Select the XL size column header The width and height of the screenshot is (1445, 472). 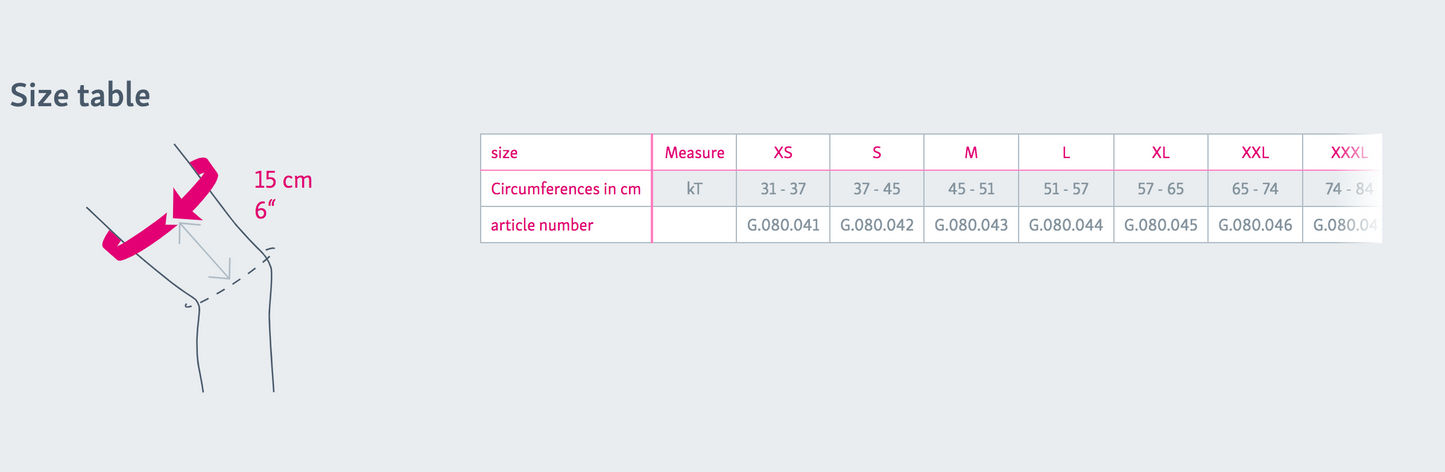[1160, 153]
